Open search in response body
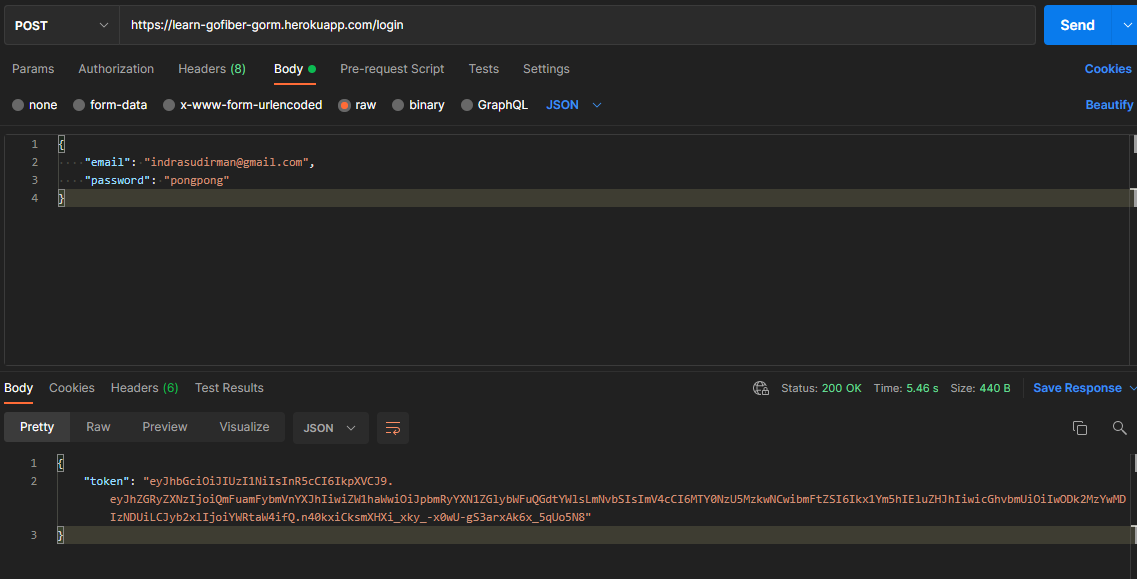1137x579 pixels. tap(1119, 428)
